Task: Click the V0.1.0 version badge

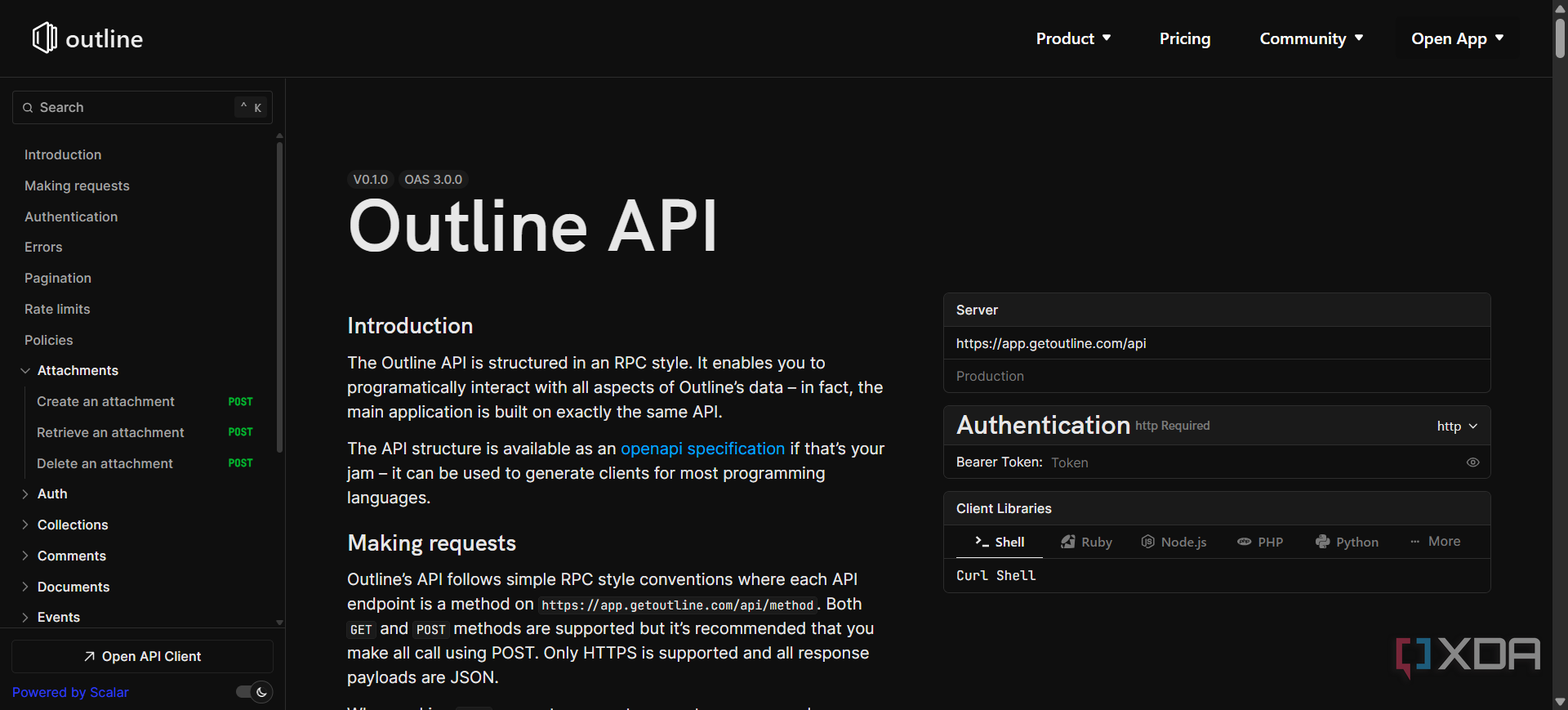Action: (371, 180)
